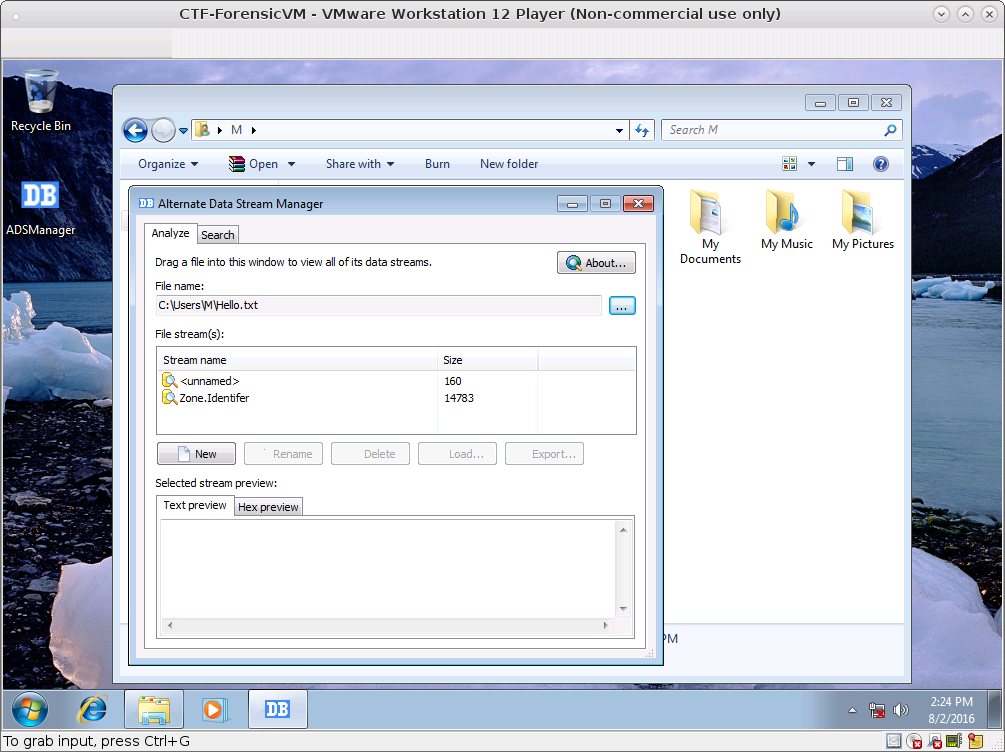Image resolution: width=1005 pixels, height=752 pixels.
Task: Click inside the stream preview text area
Action: (x=387, y=569)
